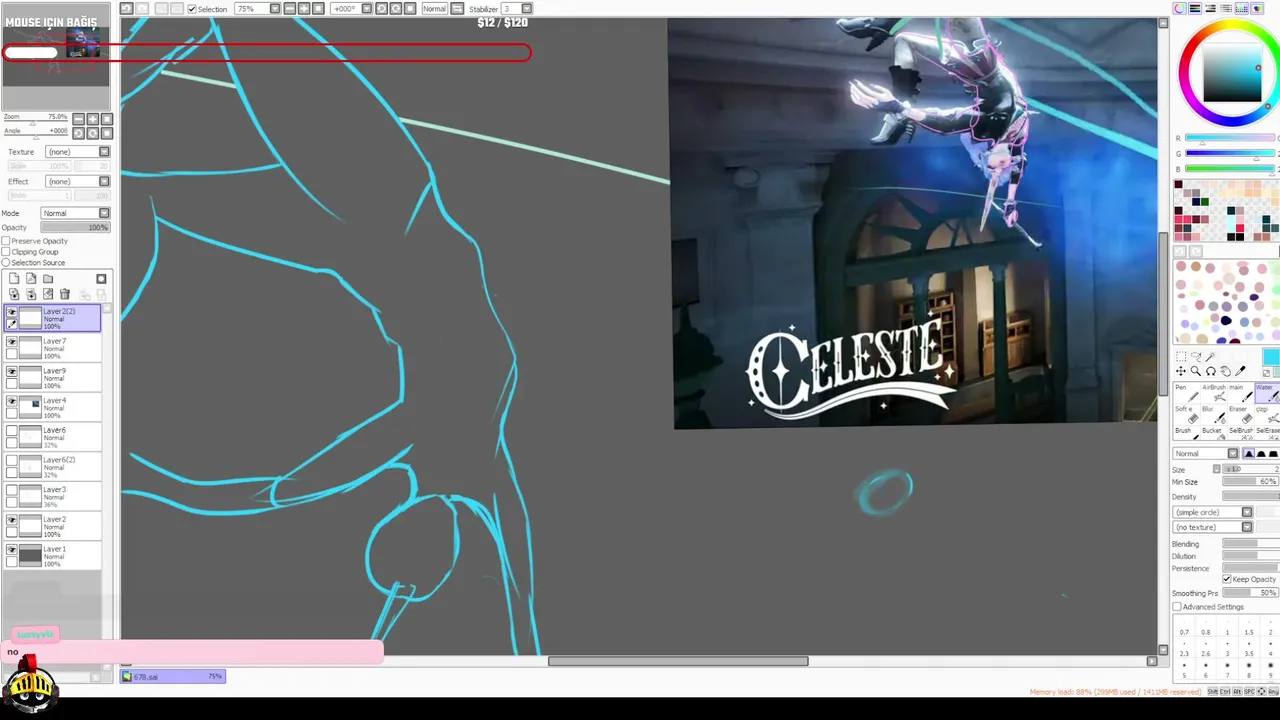The height and width of the screenshot is (720, 1280).
Task: Hide Layer7 using its eye icon
Action: (x=12, y=342)
